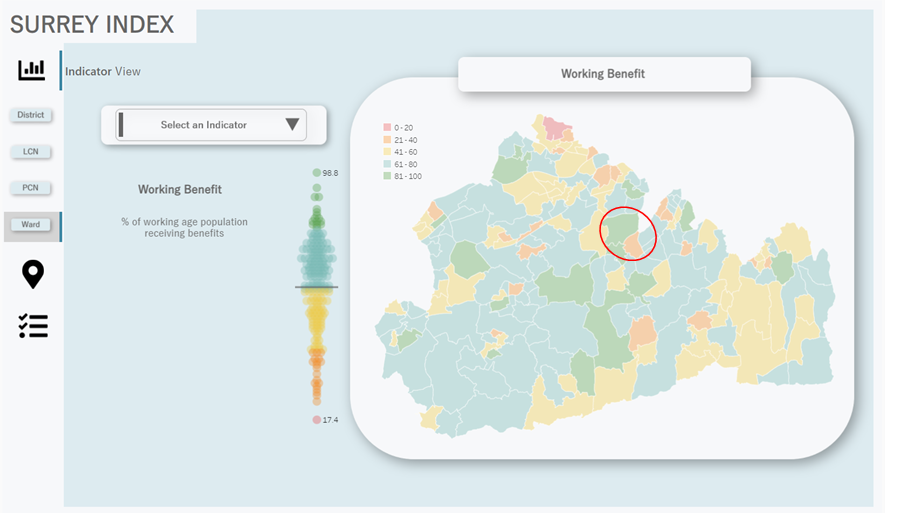Click the map location pin icon
Image resolution: width=903 pixels, height=513 pixels.
coord(33,274)
